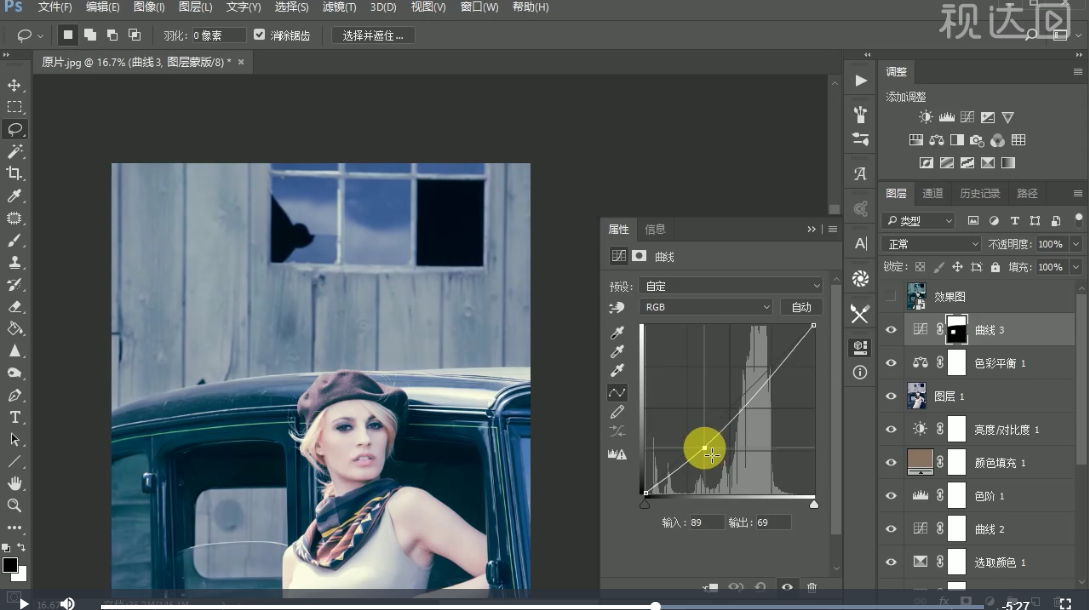1089x610 pixels.
Task: Add a Curves adjustment from Adjustments panel
Action: tap(967, 117)
